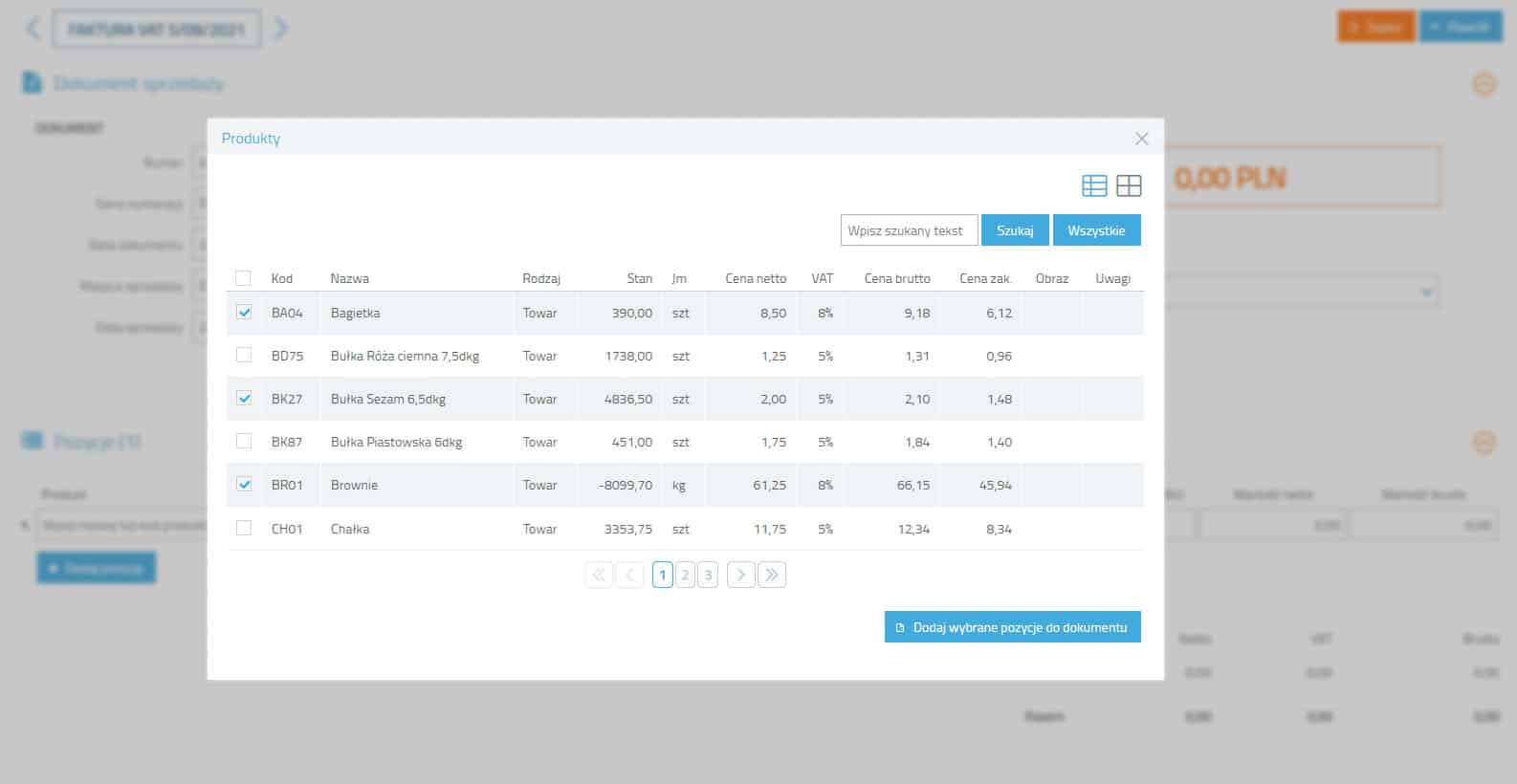Viewport: 1517px width, 784px height.
Task: Click the kg unit in Brownie row
Action: pos(679,485)
